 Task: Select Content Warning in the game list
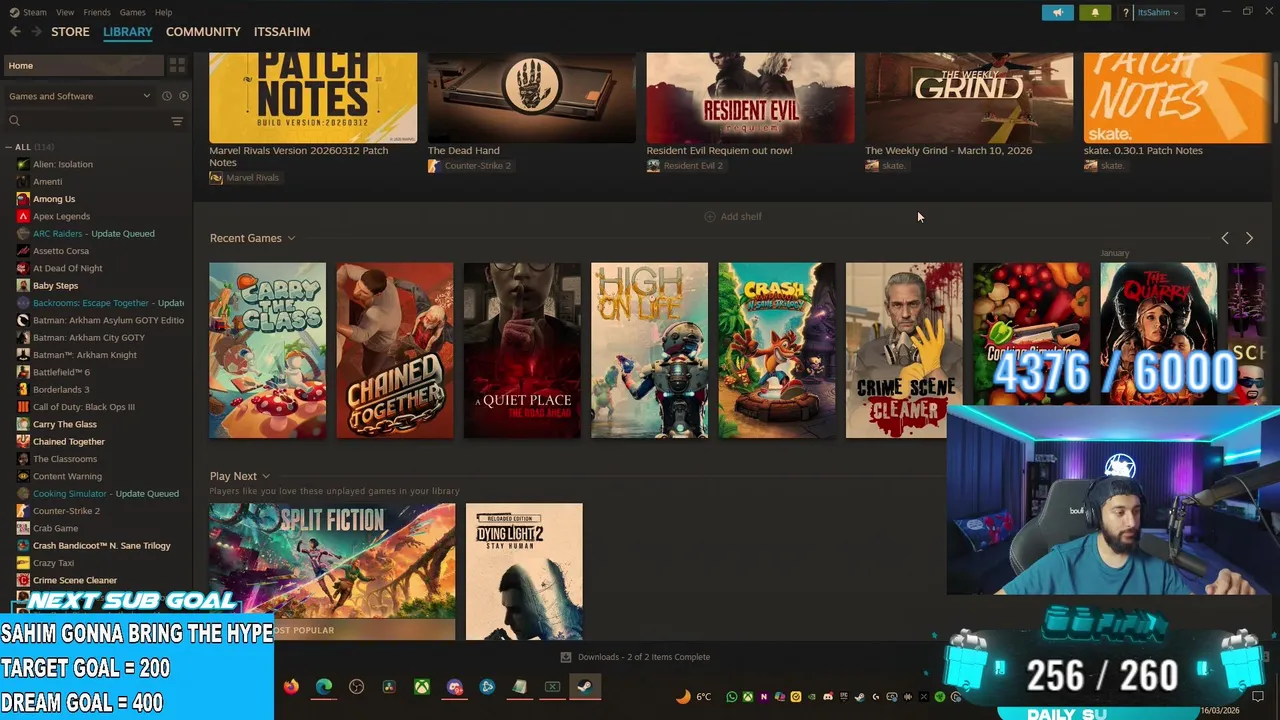point(67,476)
